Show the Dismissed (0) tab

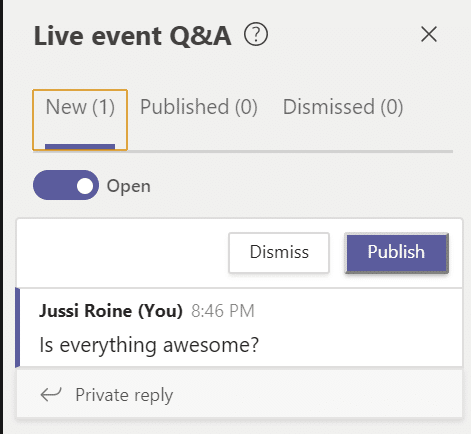343,107
